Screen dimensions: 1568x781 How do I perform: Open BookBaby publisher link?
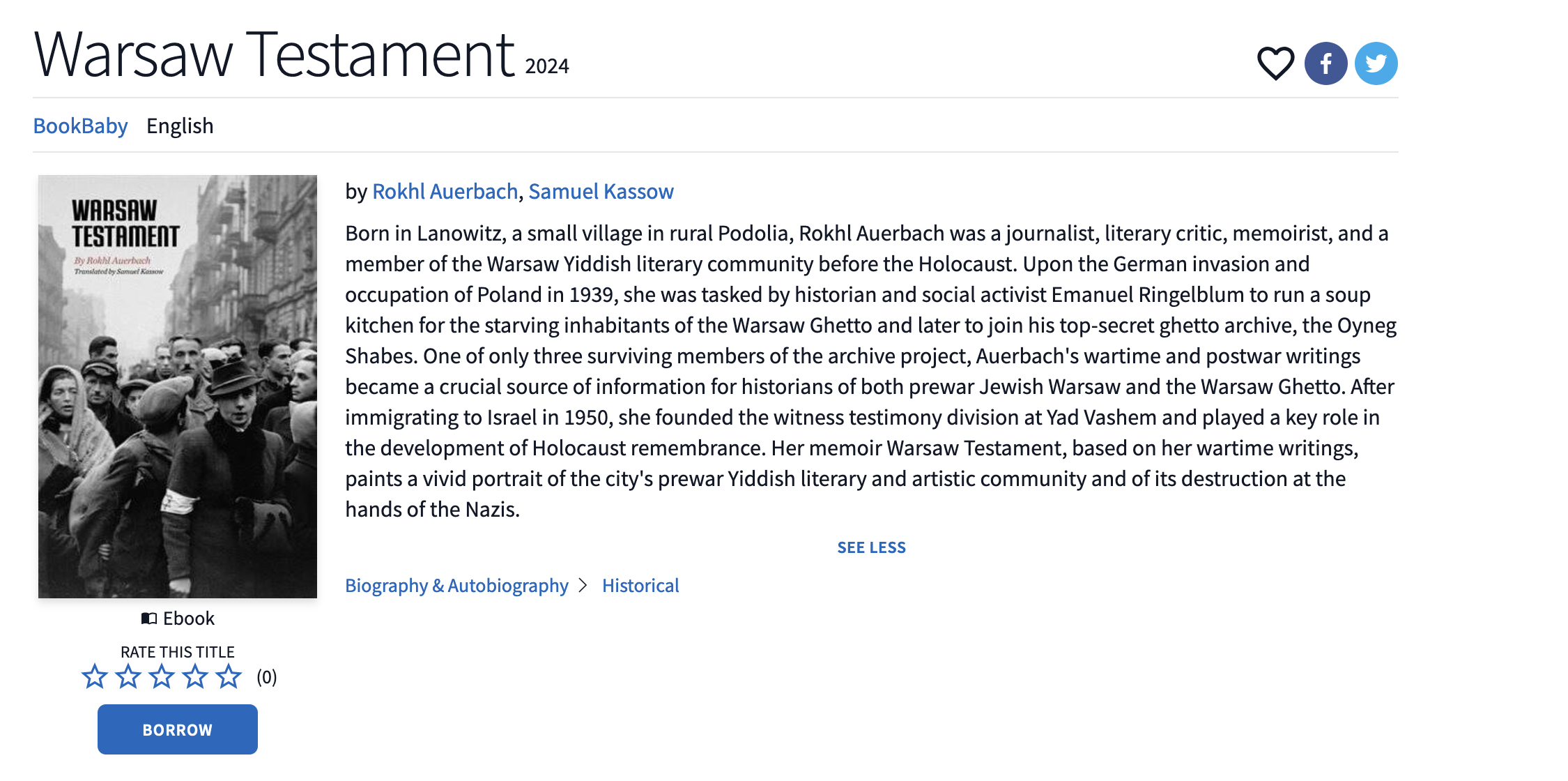[80, 126]
